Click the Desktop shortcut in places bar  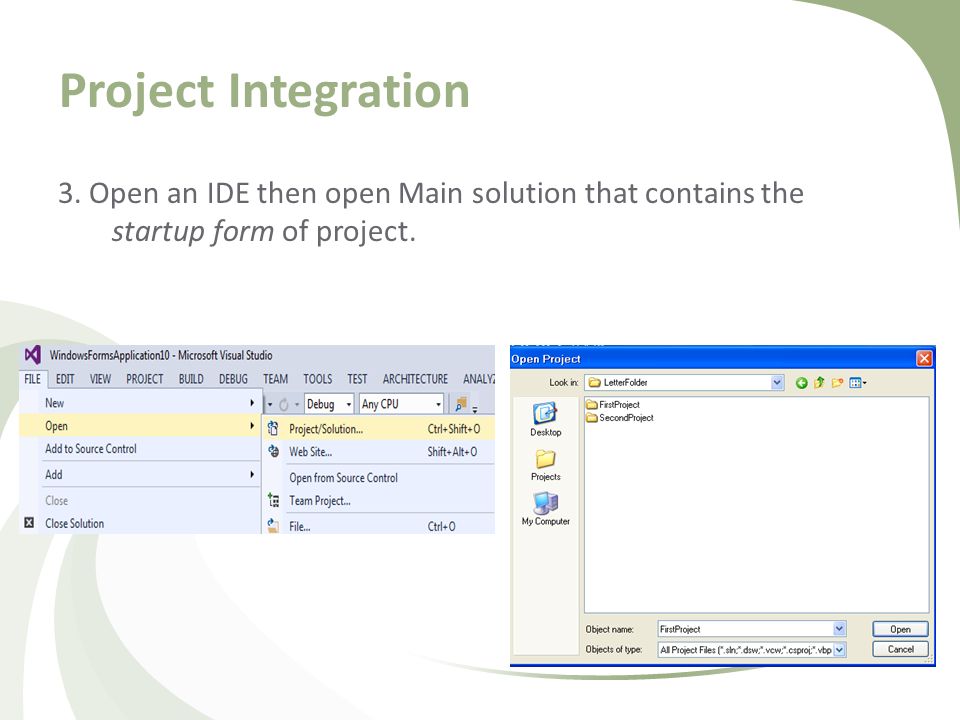545,419
